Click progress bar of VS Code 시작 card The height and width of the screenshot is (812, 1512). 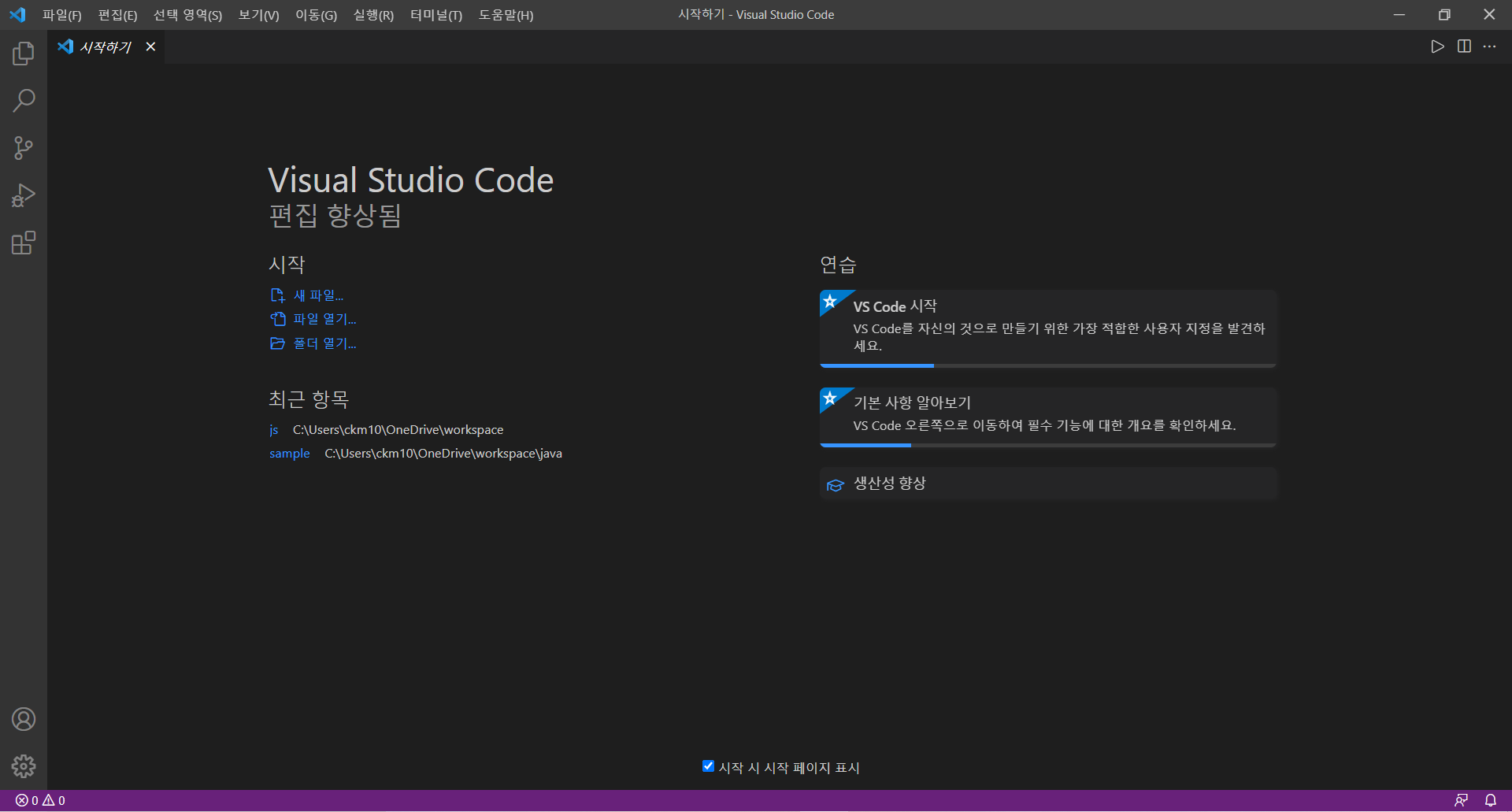coord(1048,365)
